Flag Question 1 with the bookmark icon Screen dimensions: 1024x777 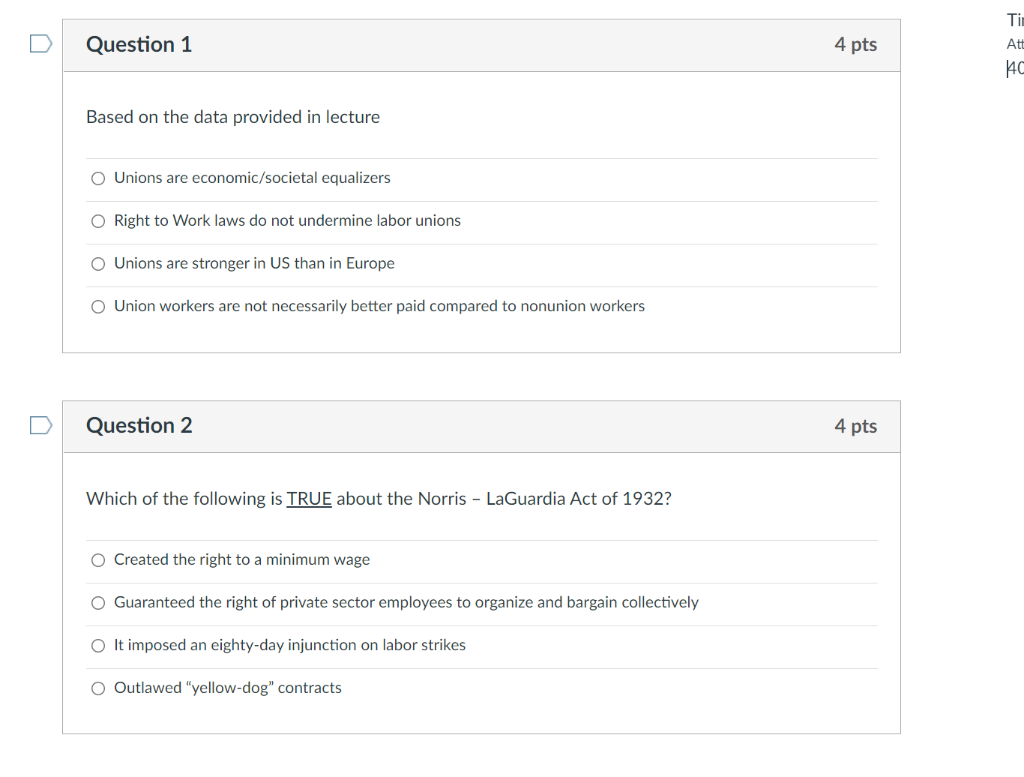point(41,44)
